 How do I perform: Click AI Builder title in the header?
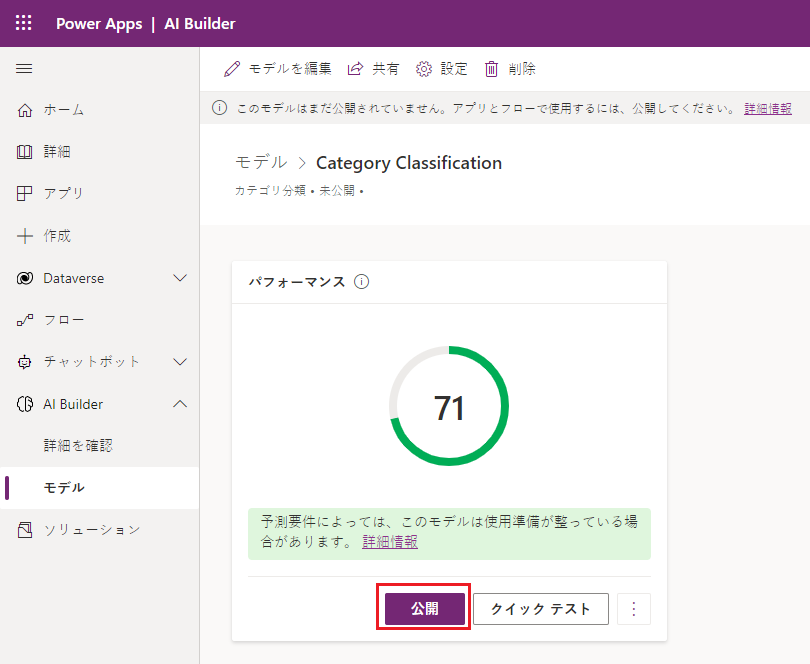[200, 24]
